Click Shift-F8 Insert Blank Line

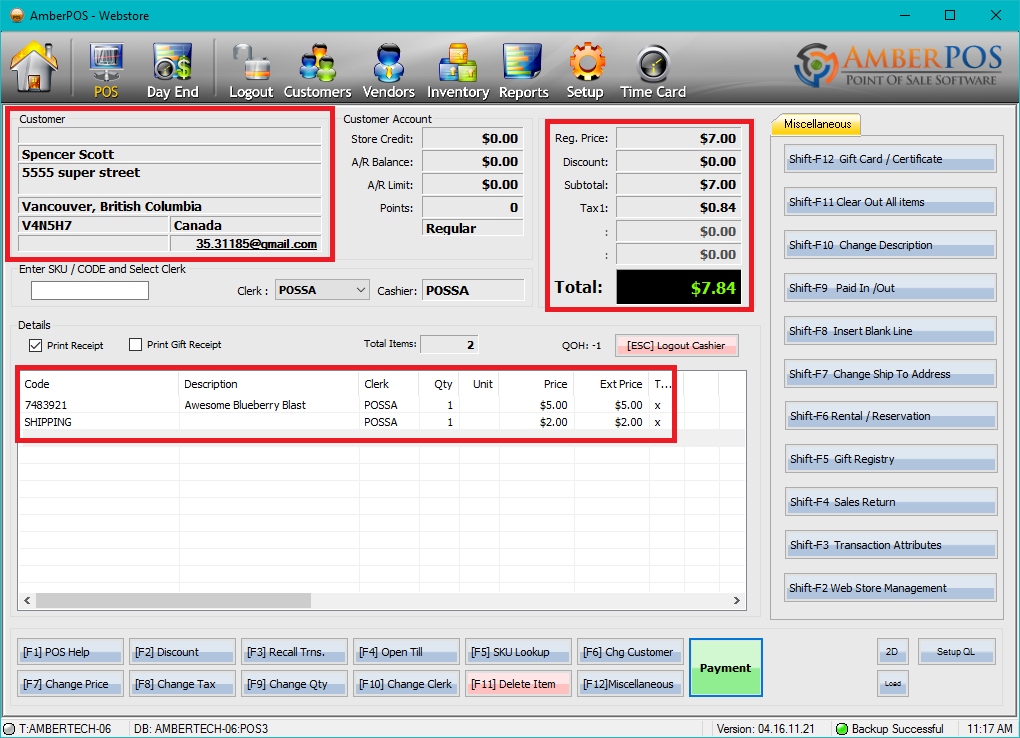tap(890, 331)
